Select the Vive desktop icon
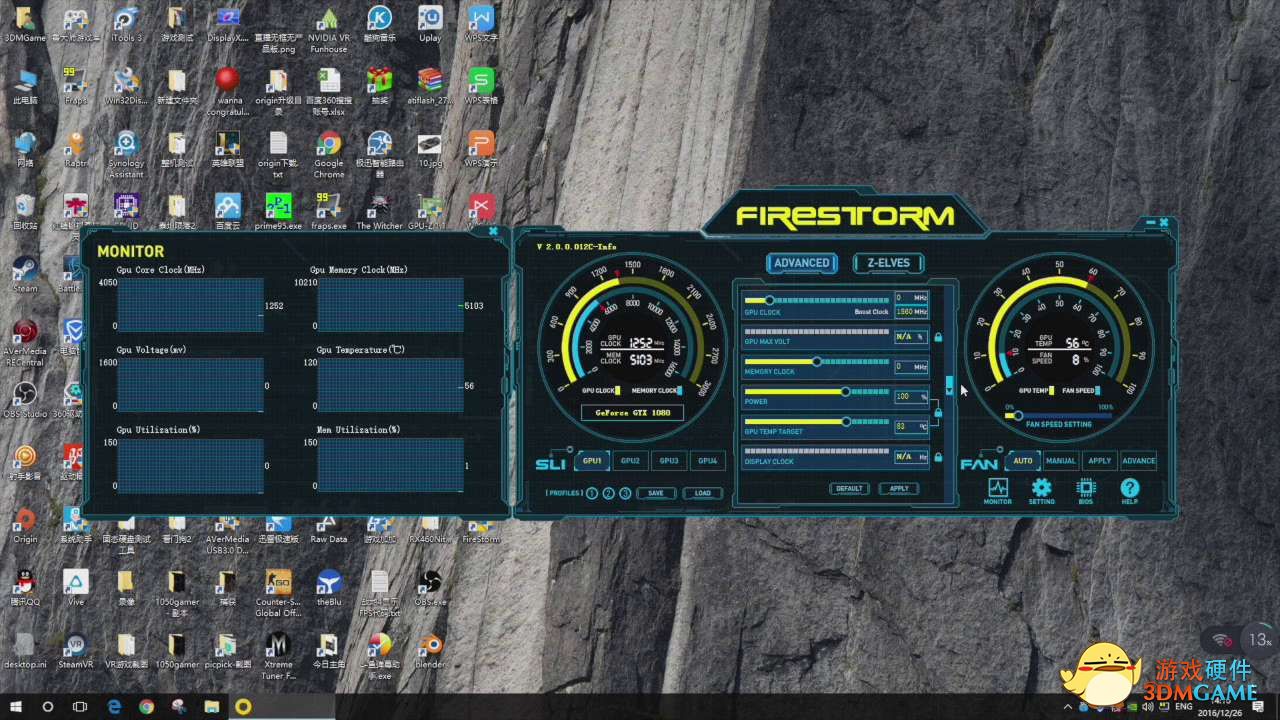The height and width of the screenshot is (720, 1280). 75,588
